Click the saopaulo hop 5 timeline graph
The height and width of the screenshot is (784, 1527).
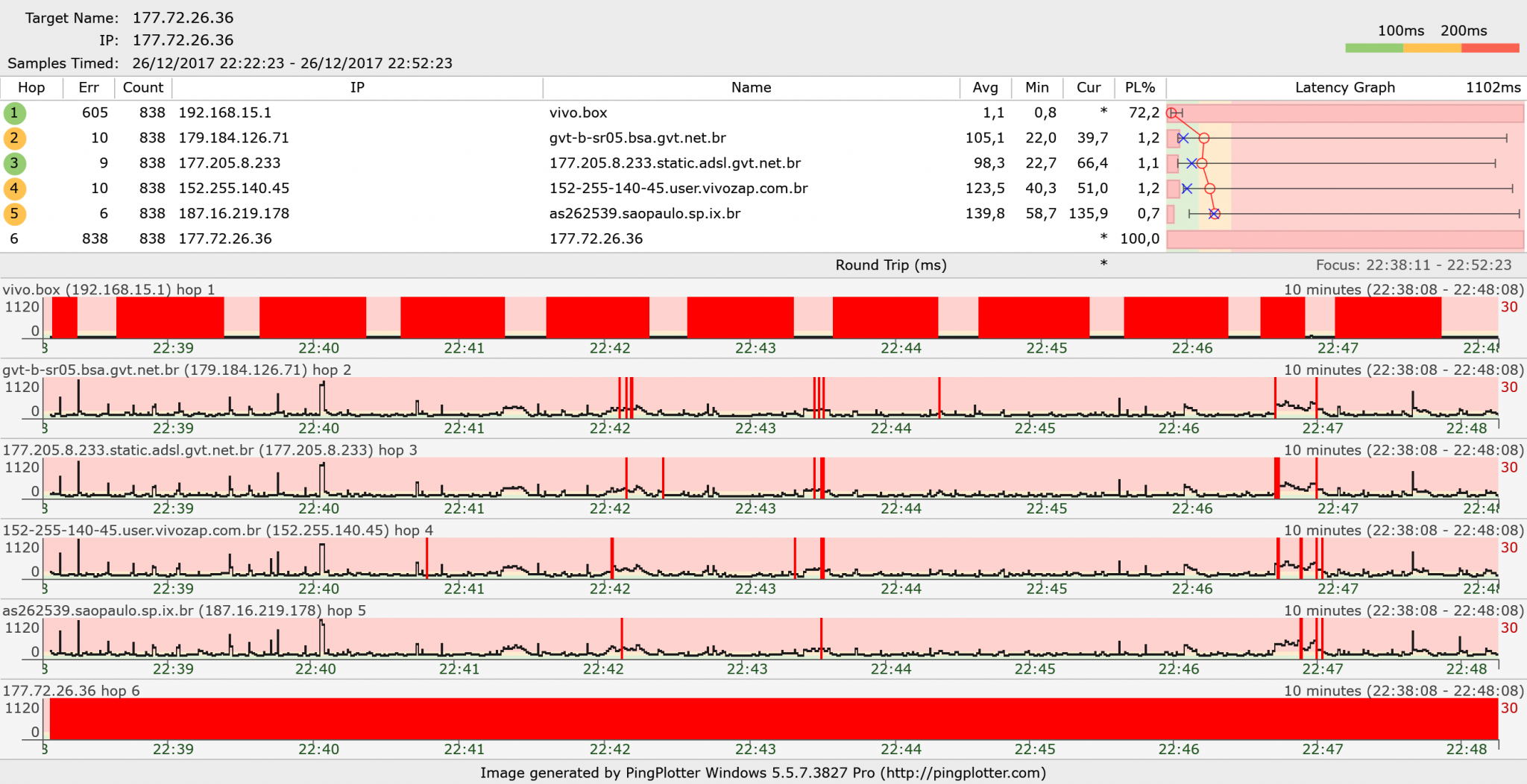coord(771,639)
